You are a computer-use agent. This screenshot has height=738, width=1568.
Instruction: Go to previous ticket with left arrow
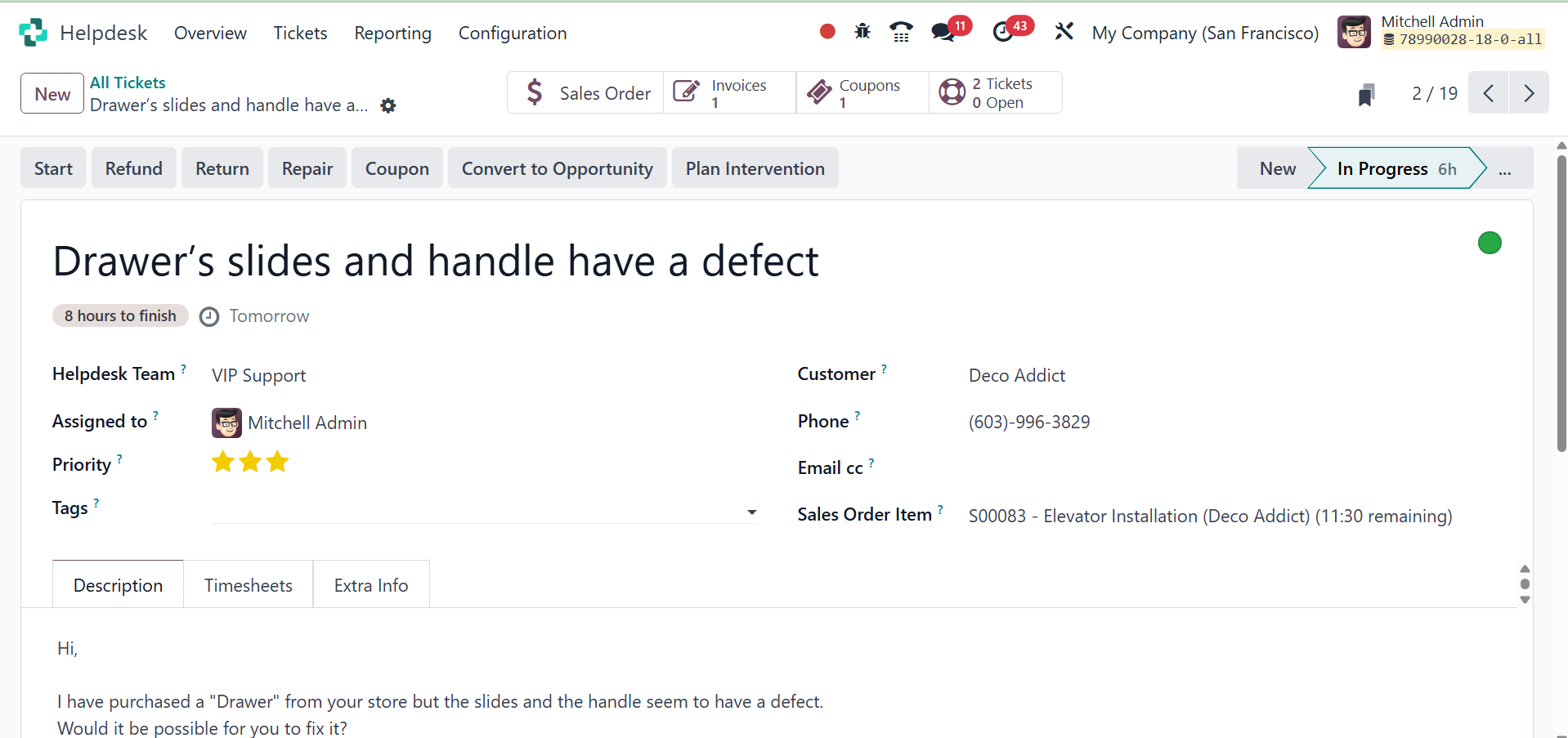pyautogui.click(x=1489, y=93)
